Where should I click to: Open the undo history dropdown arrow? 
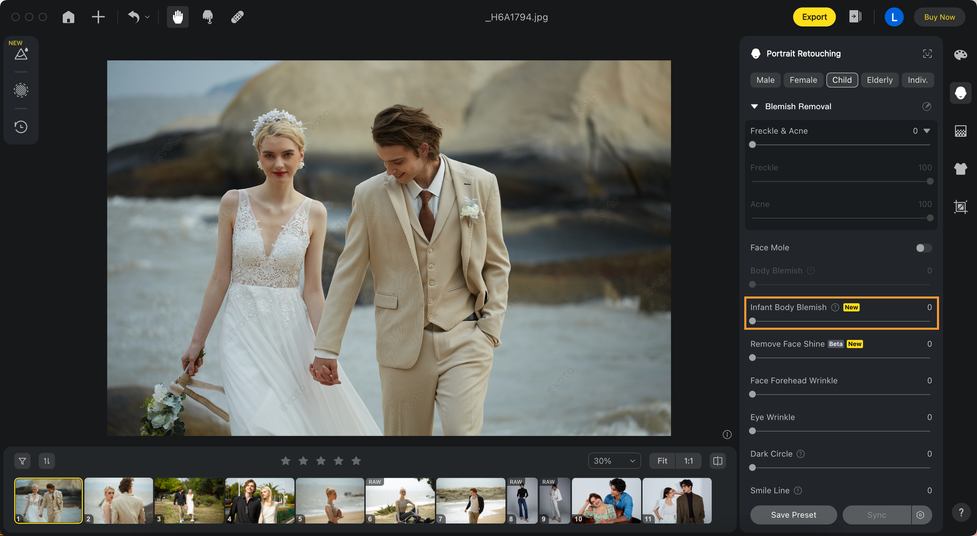[x=148, y=17]
